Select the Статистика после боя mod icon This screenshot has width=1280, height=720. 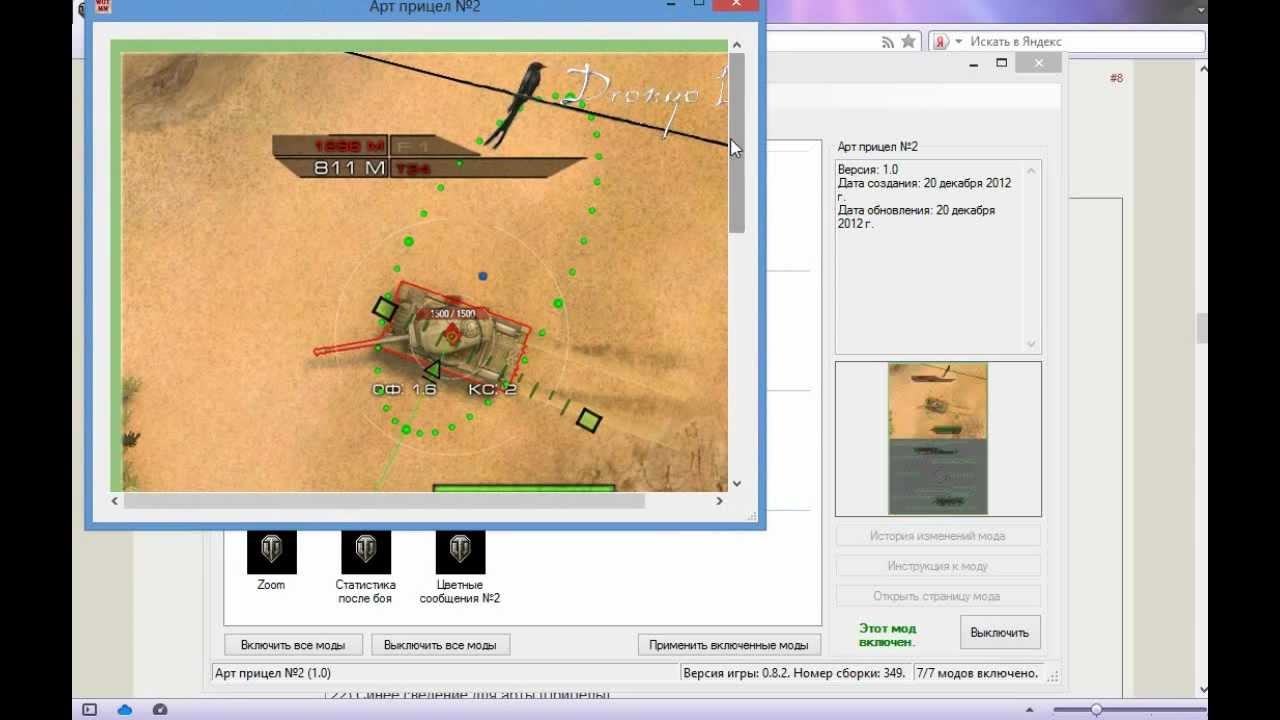(x=366, y=552)
